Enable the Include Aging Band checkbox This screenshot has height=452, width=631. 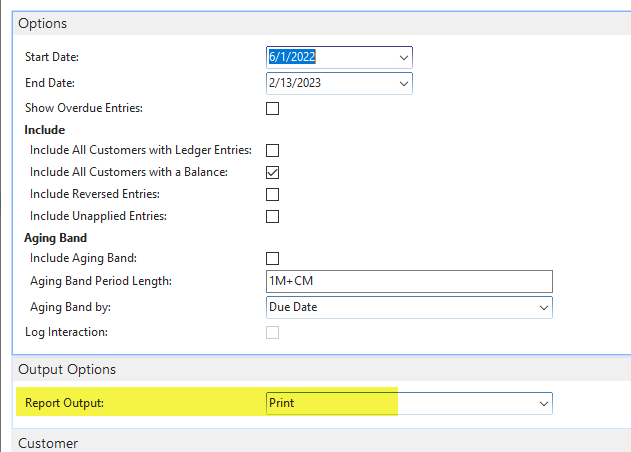pyautogui.click(x=272, y=259)
